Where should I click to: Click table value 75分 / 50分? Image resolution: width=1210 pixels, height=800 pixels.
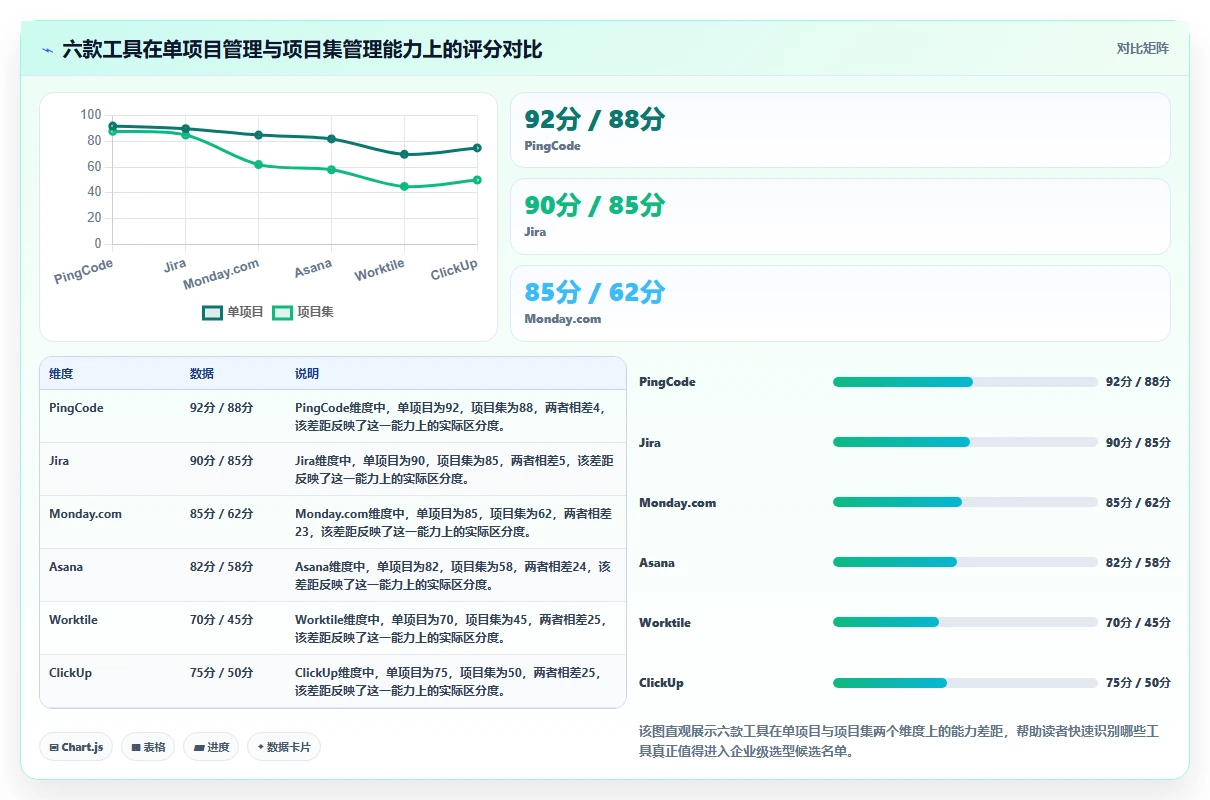click(221, 673)
